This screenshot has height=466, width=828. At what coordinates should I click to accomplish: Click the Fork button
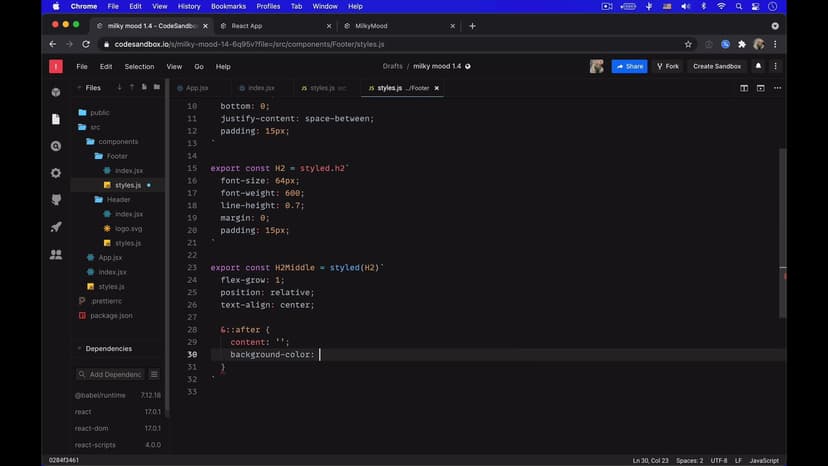(668, 66)
